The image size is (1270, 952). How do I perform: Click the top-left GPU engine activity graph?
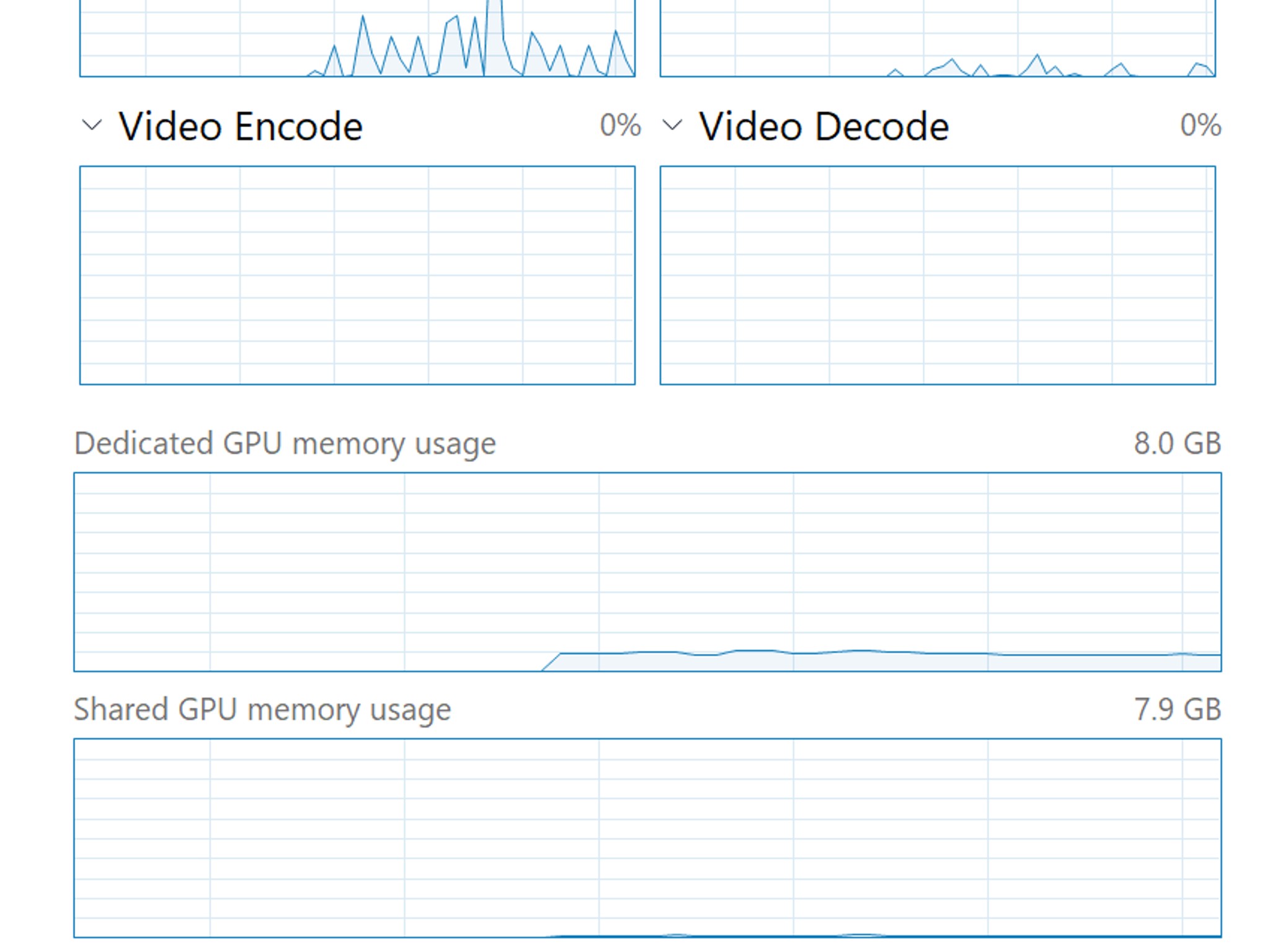pyautogui.click(x=357, y=38)
